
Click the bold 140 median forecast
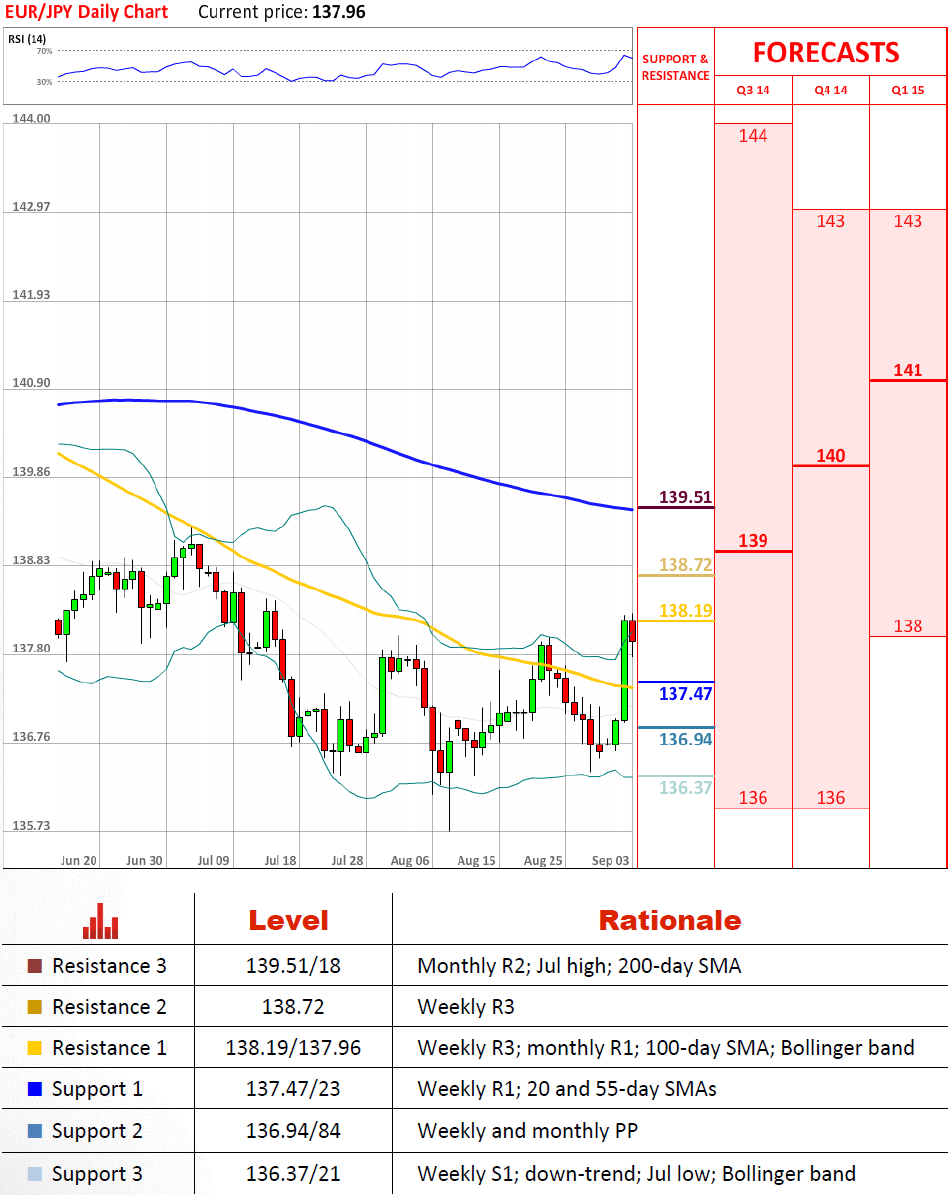click(x=831, y=456)
